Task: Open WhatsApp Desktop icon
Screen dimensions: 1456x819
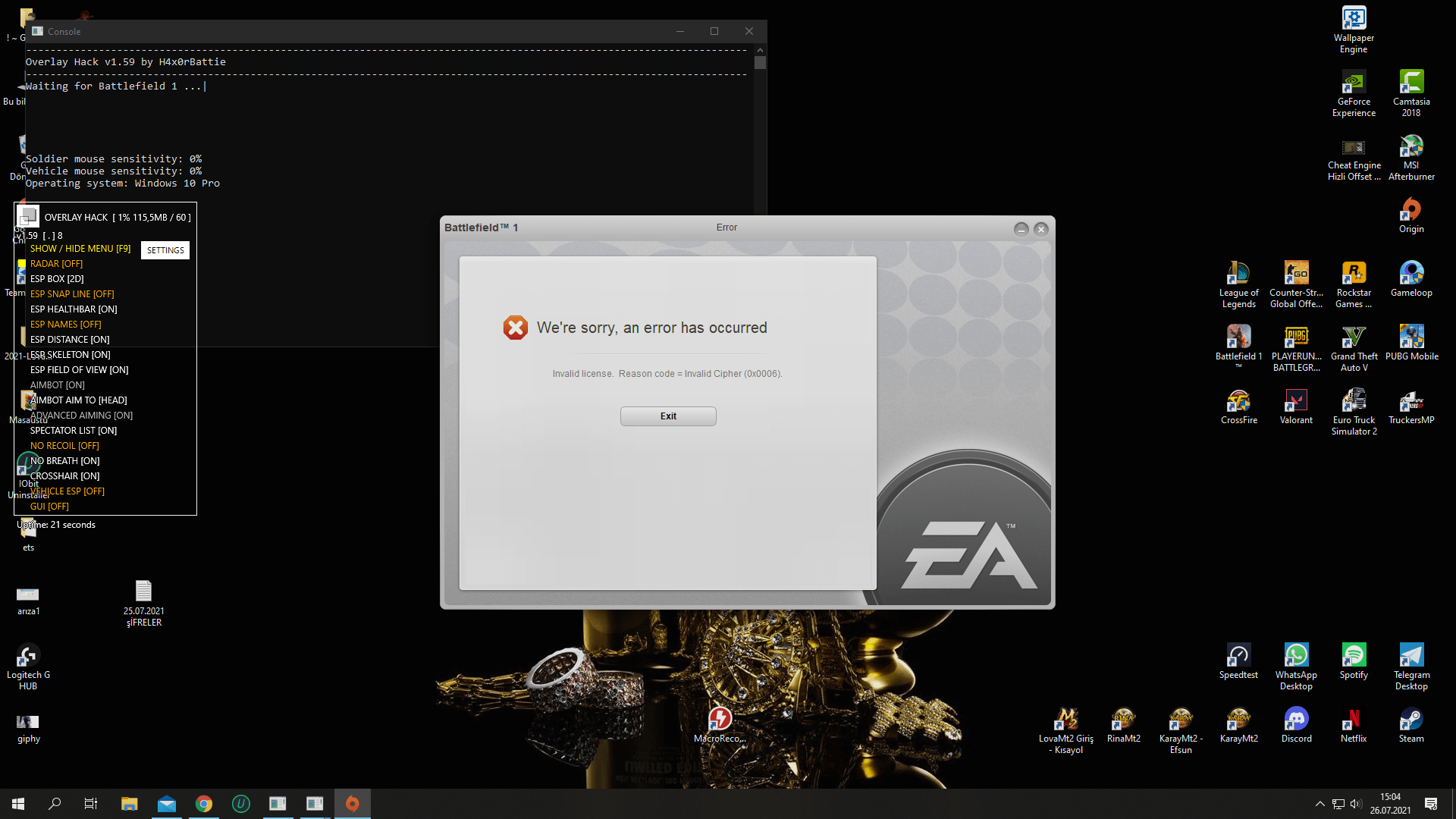Action: (x=1296, y=667)
